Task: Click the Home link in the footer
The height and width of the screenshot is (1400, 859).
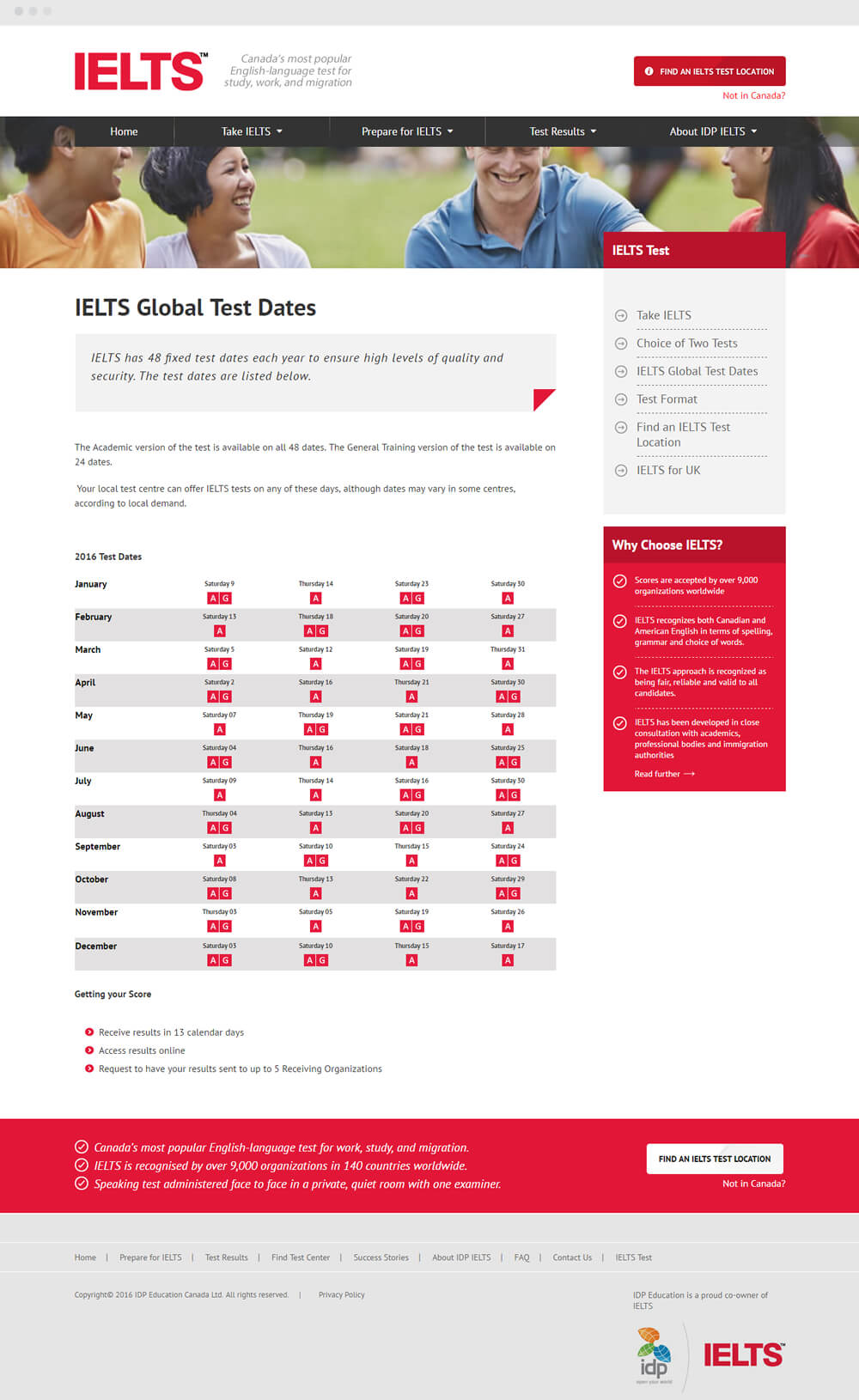Action: tap(85, 1257)
